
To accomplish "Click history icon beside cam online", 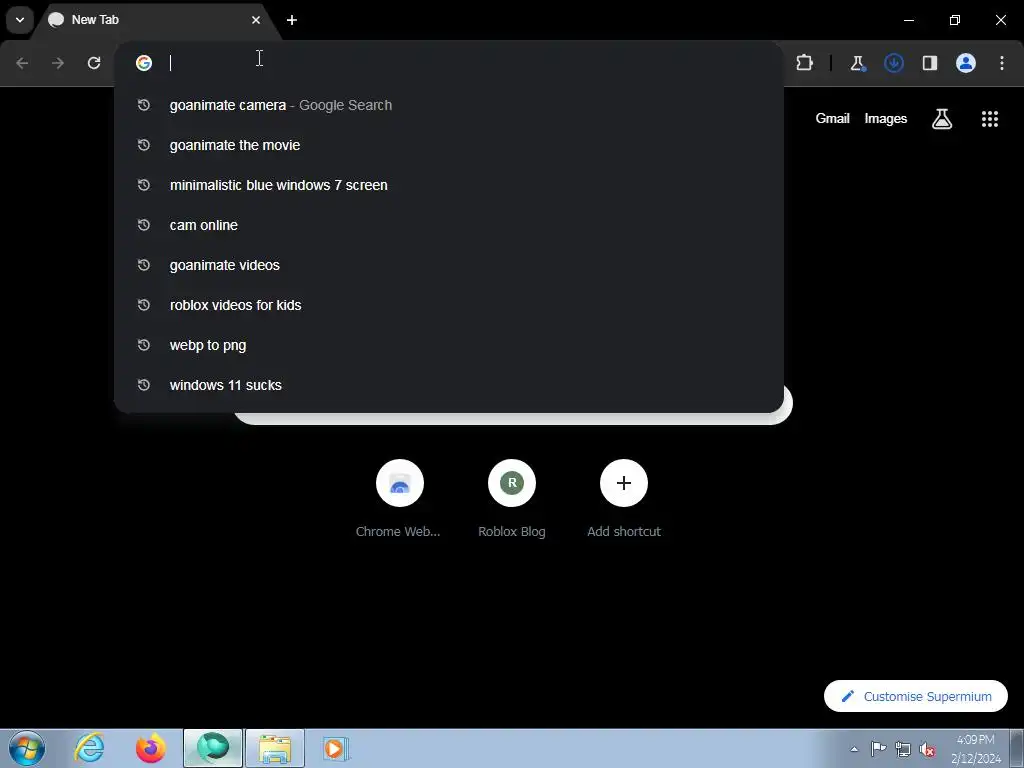I will pos(144,225).
